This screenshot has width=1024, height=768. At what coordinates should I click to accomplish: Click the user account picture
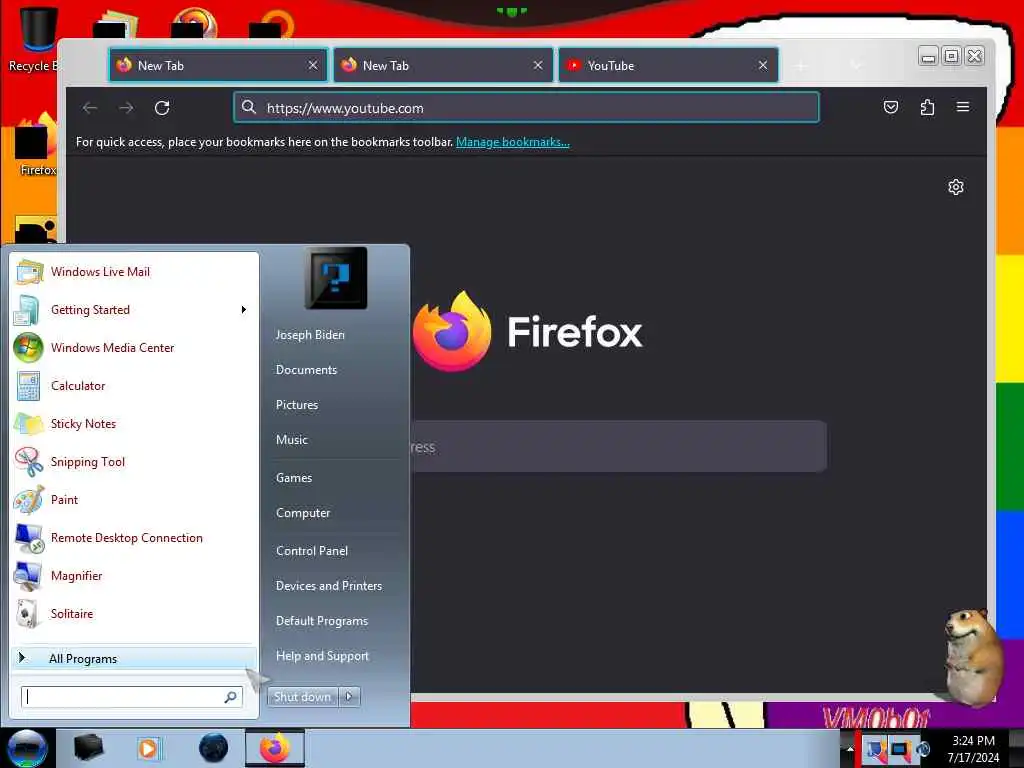336,278
